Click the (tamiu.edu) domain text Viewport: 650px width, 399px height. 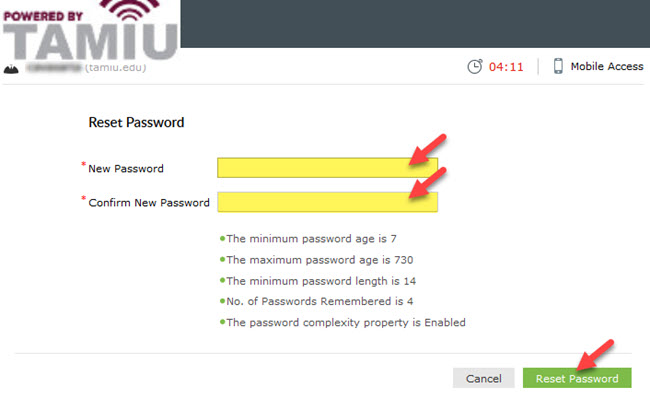pos(116,68)
